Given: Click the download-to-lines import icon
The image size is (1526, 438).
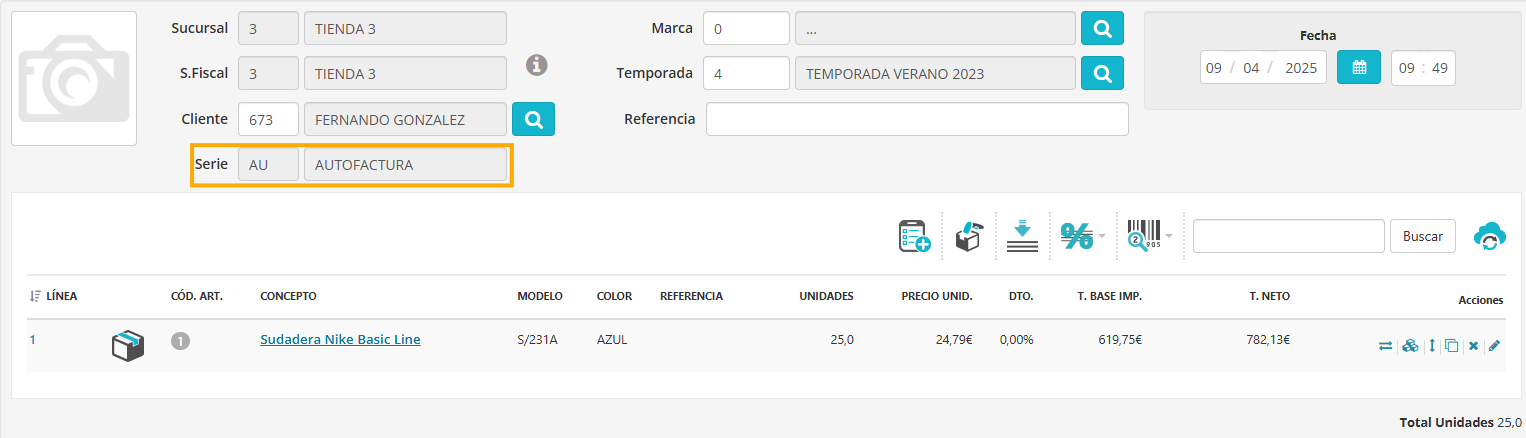Looking at the screenshot, I should click(1022, 236).
